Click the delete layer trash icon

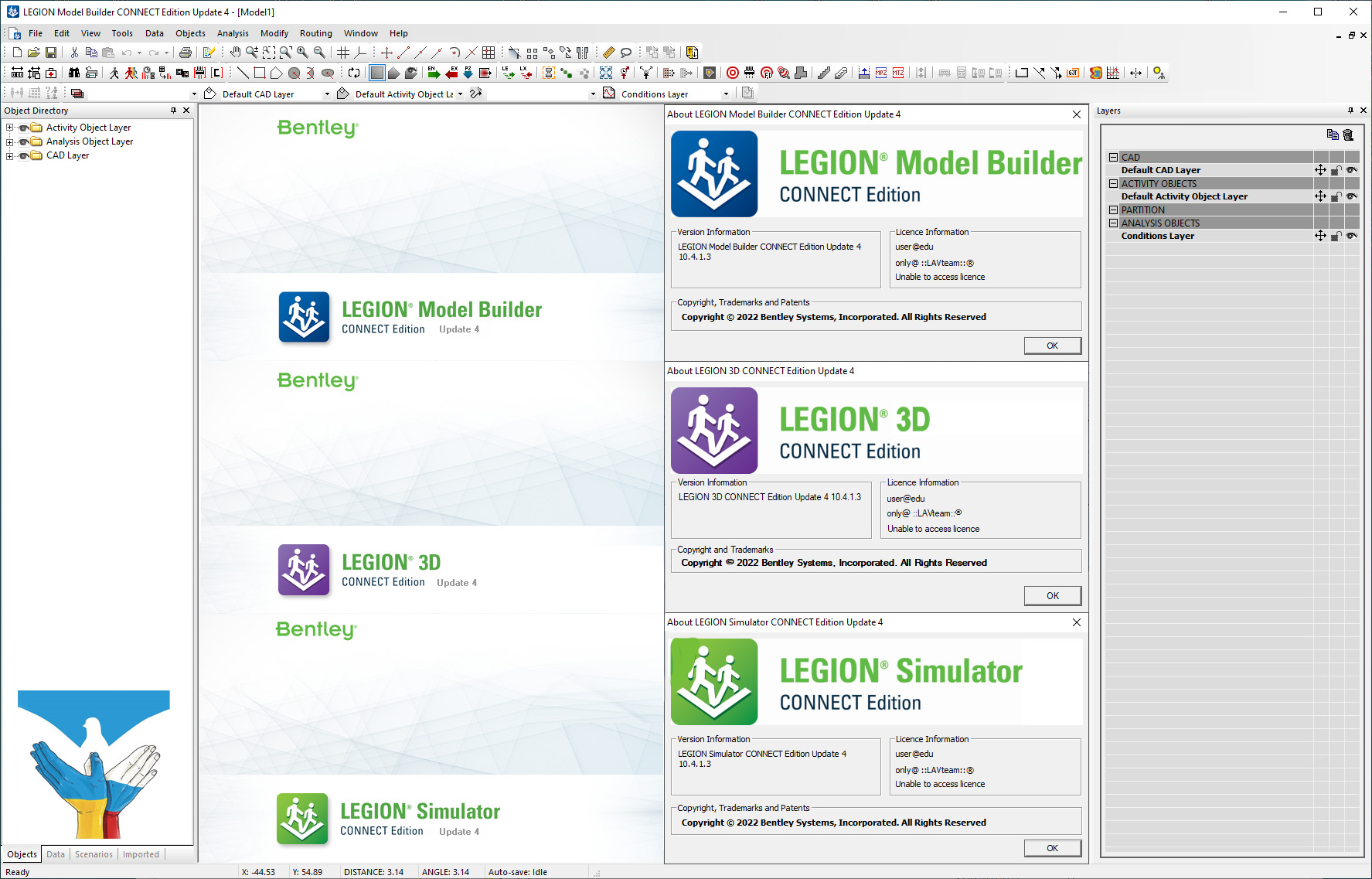tap(1349, 135)
